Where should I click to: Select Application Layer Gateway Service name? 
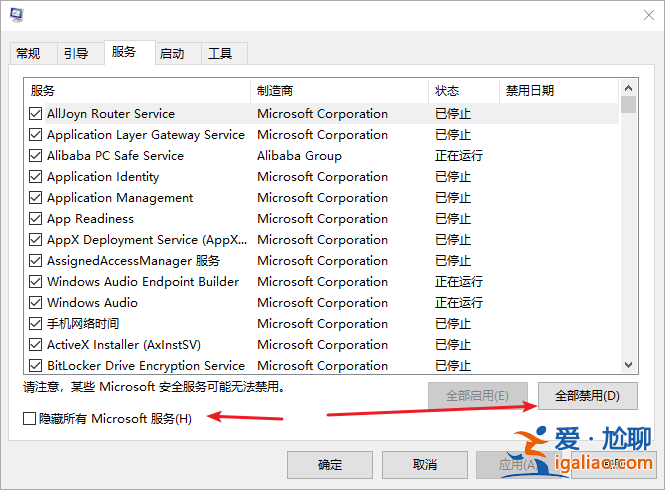click(x=146, y=135)
